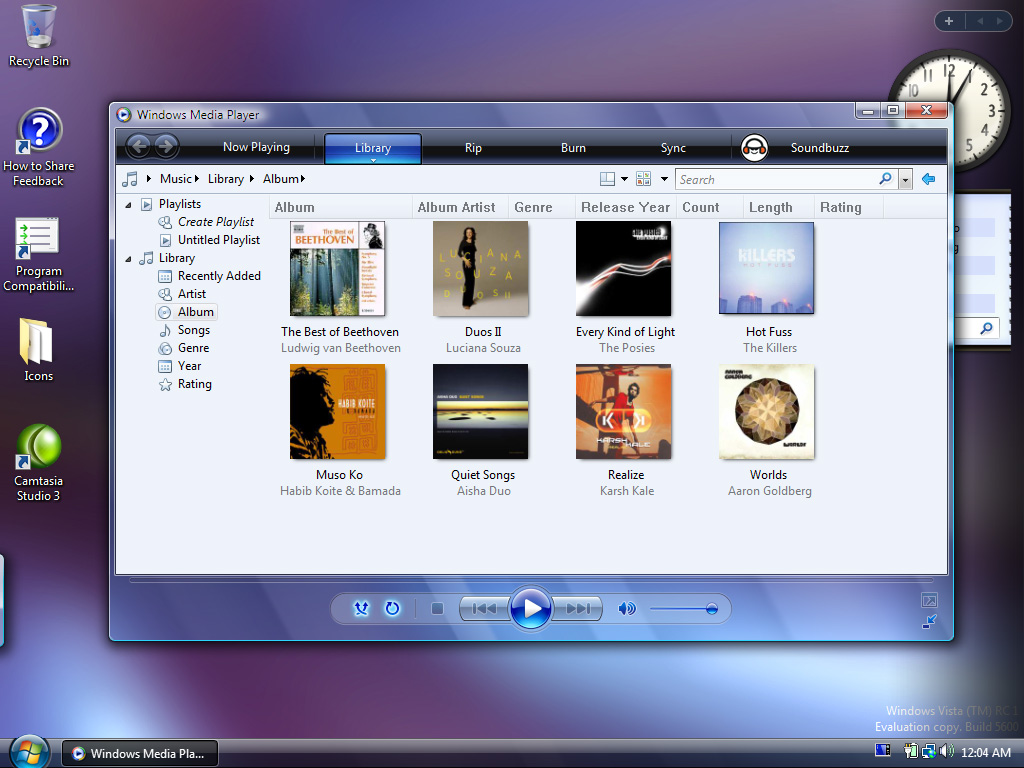The image size is (1024, 768).
Task: Collapse the Playlists tree node
Action: [x=128, y=203]
